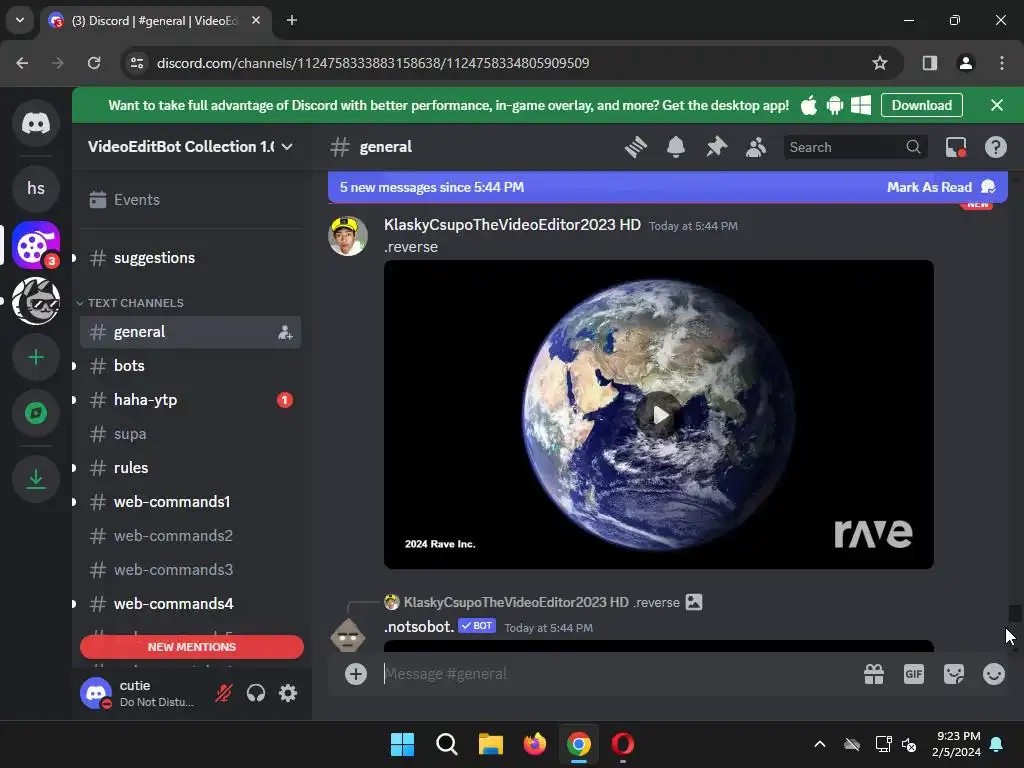This screenshot has height=768, width=1024.
Task: Jump to new messages since 5:44 PM
Action: coord(432,187)
